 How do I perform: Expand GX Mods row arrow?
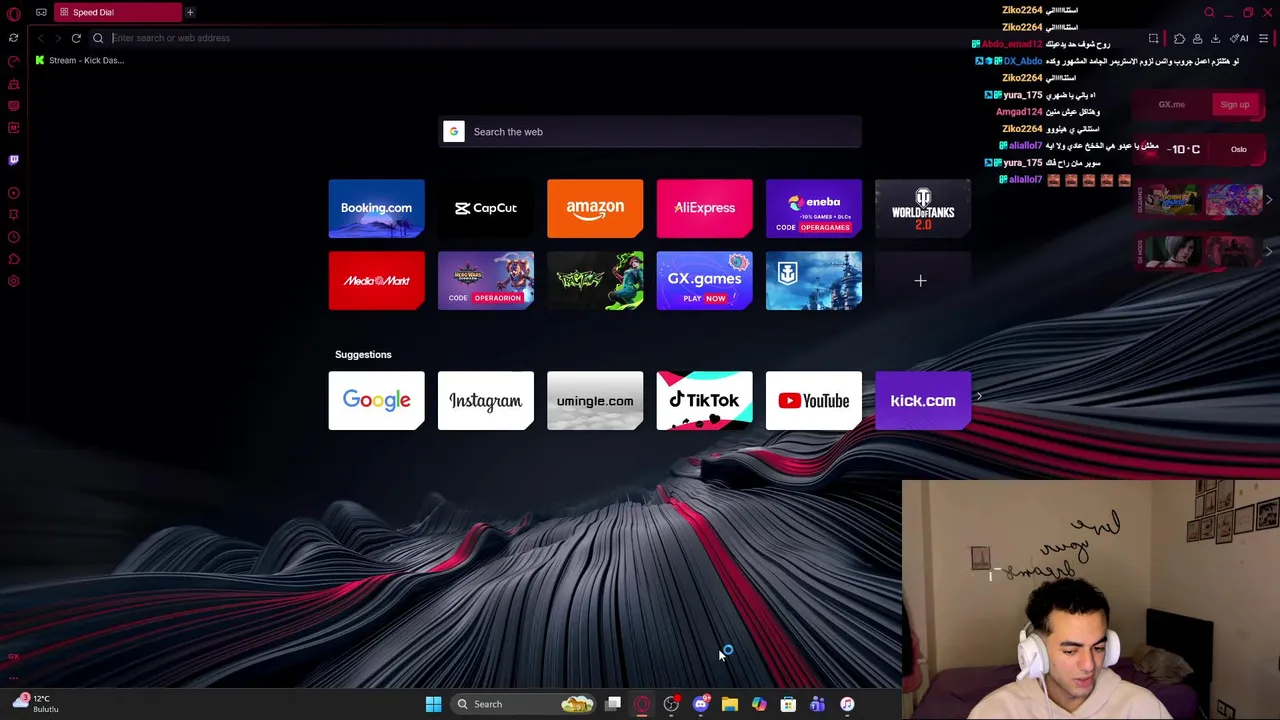1269,251
